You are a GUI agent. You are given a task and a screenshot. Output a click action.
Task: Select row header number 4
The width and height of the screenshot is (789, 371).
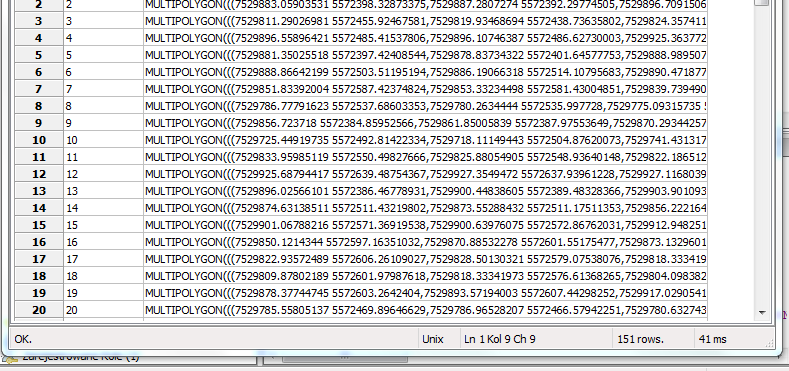click(39, 38)
